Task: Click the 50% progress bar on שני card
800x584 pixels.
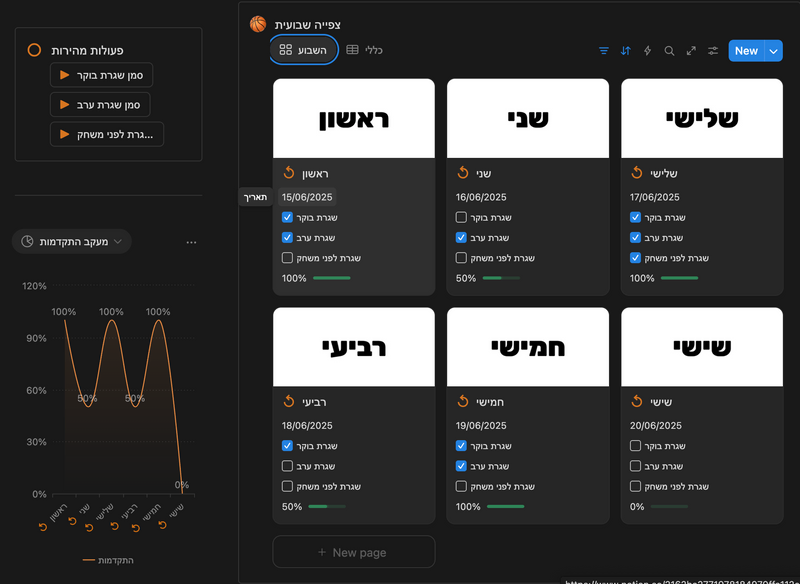Action: click(501, 278)
